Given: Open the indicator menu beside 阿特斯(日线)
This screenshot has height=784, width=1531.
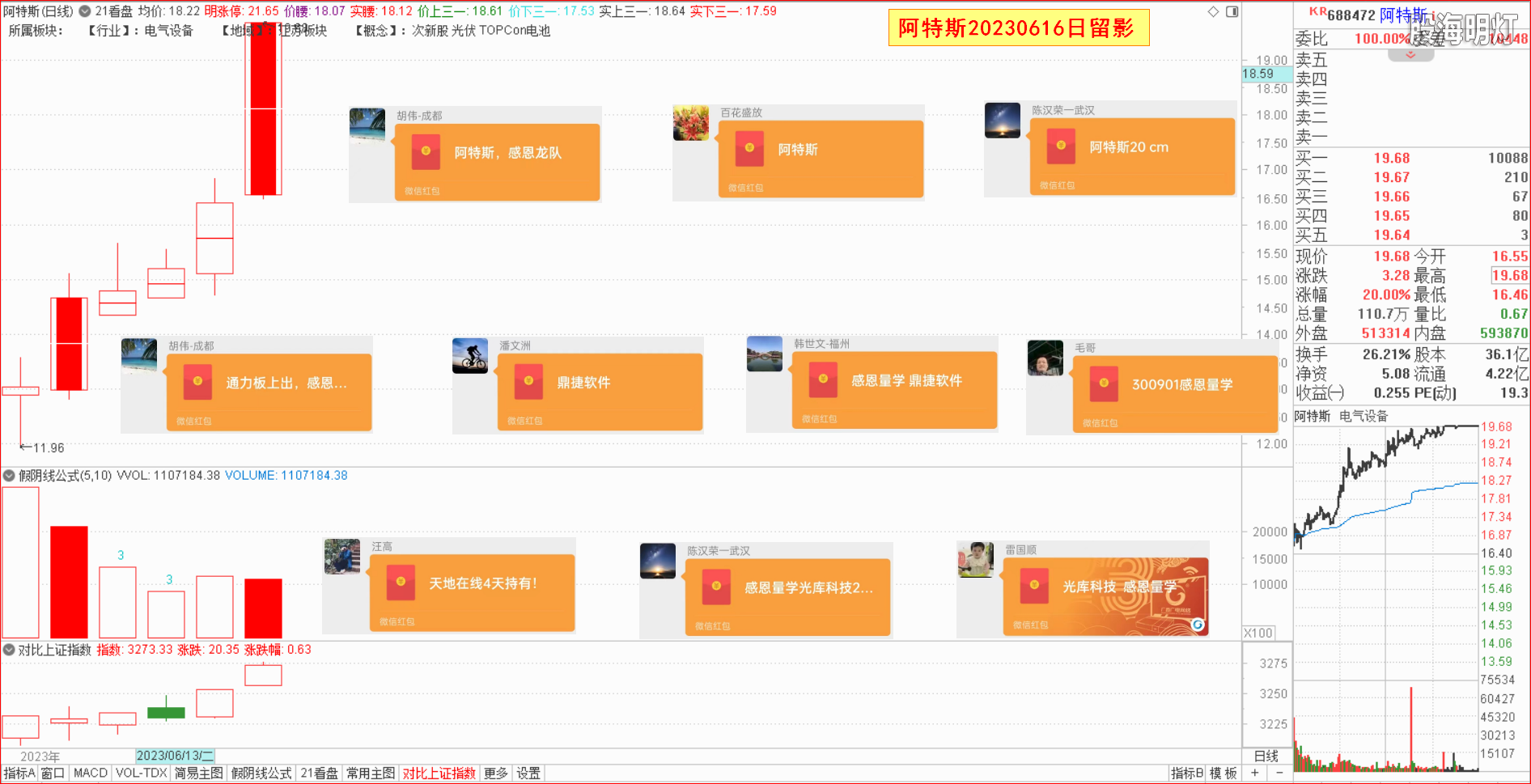Looking at the screenshot, I should tap(84, 11).
